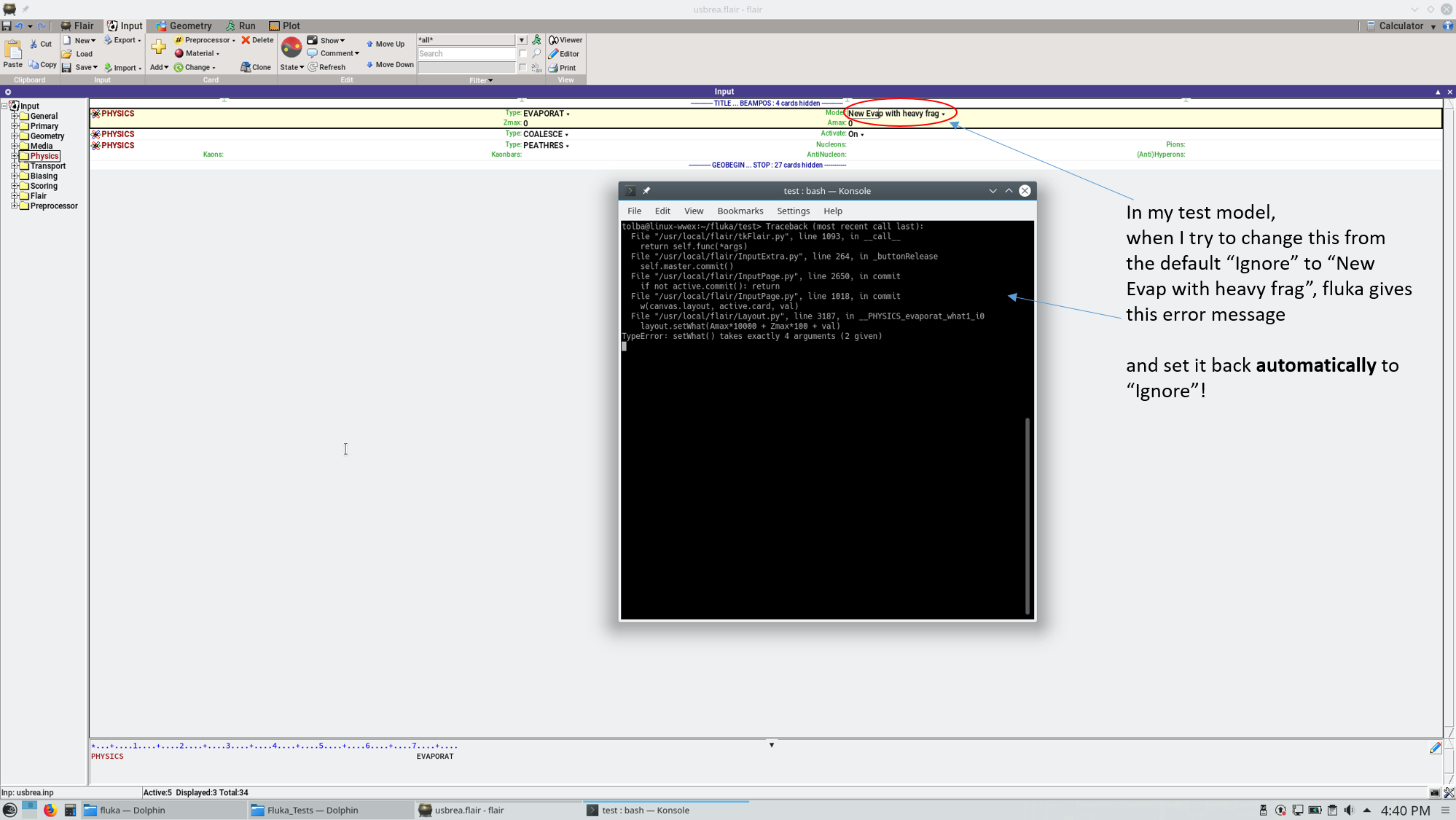Screen dimensions: 1456x820
Task: Open Mode dropdown 'New Evap with heavy frag'
Action: pos(896,114)
